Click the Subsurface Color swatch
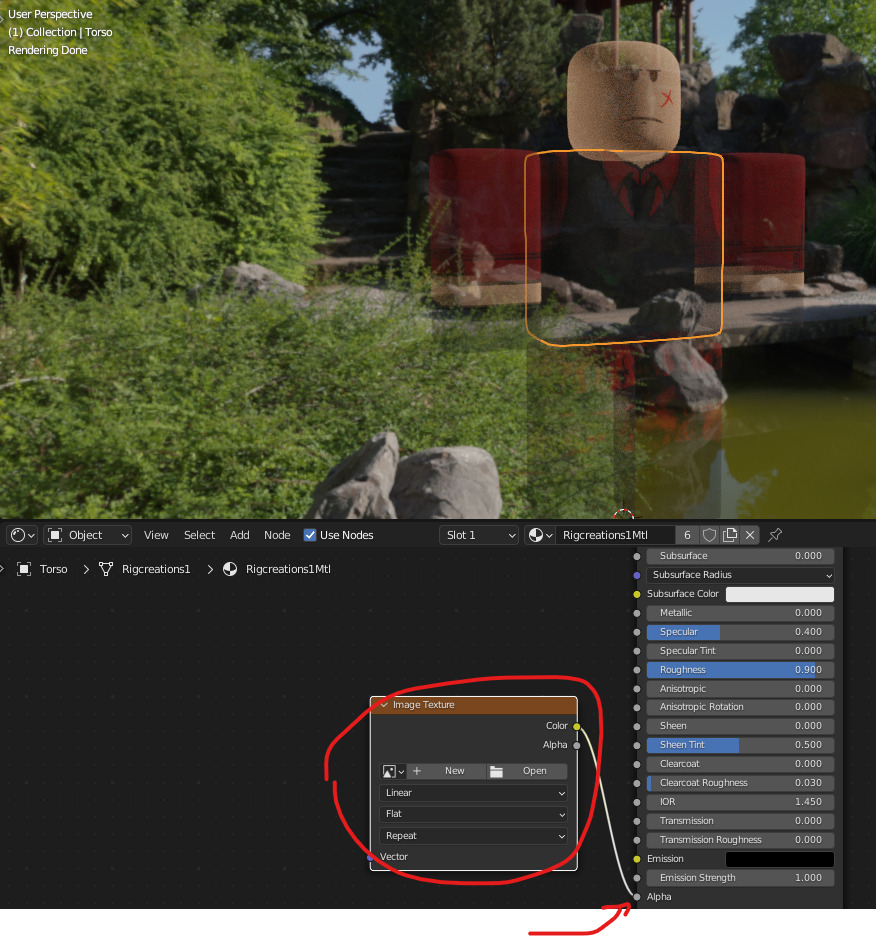Screen dimensions: 876x936 click(780, 594)
